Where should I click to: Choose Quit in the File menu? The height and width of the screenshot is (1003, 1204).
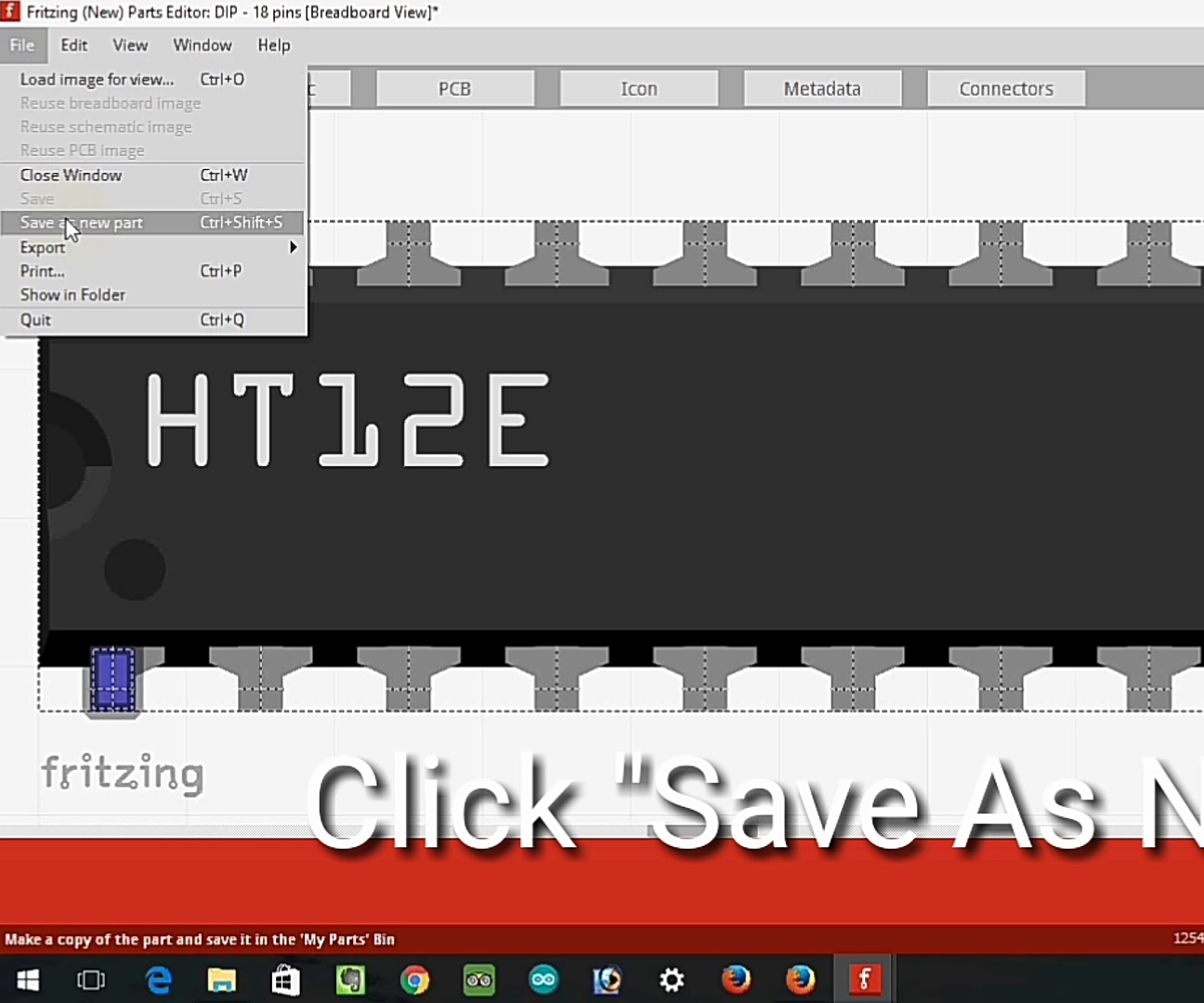point(154,319)
